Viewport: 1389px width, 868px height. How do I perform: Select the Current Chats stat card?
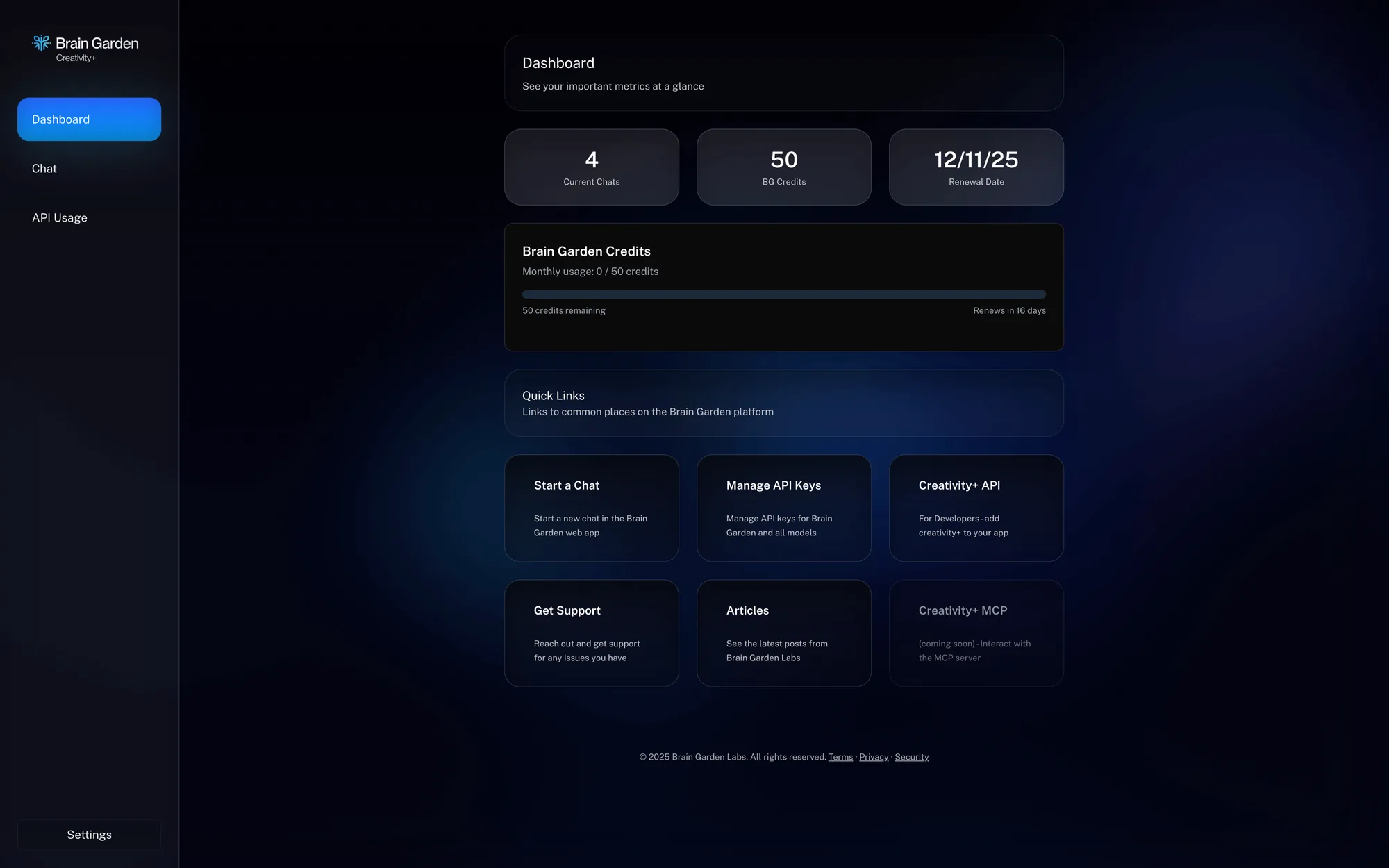(x=592, y=167)
